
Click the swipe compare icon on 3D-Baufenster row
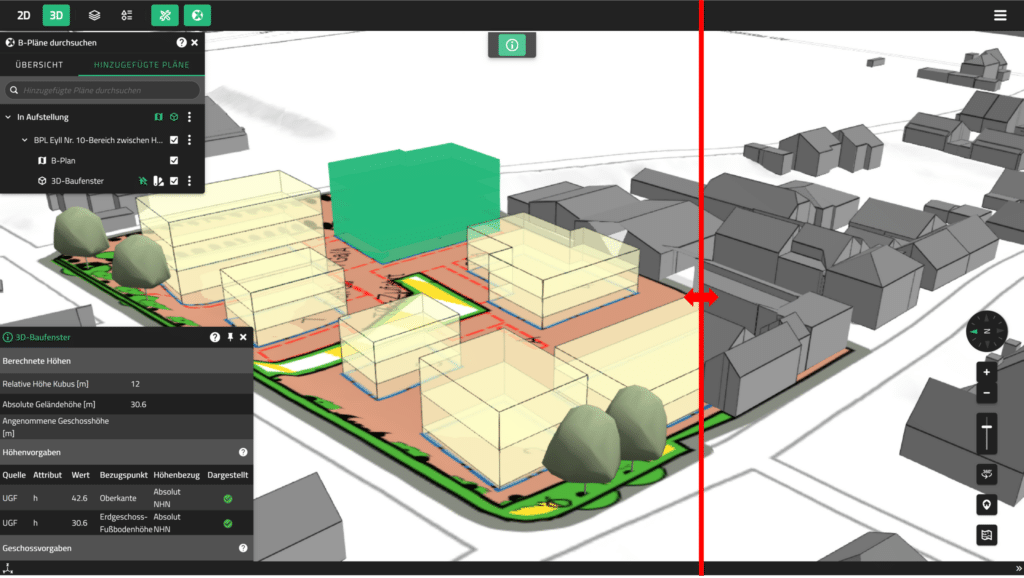pyautogui.click(x=158, y=181)
